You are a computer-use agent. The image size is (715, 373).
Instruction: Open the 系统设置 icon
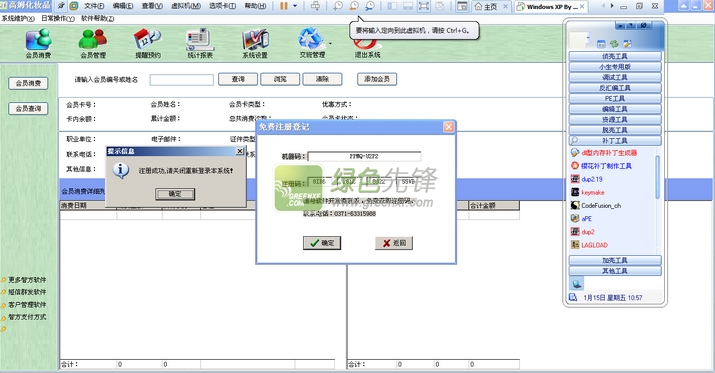(x=255, y=43)
